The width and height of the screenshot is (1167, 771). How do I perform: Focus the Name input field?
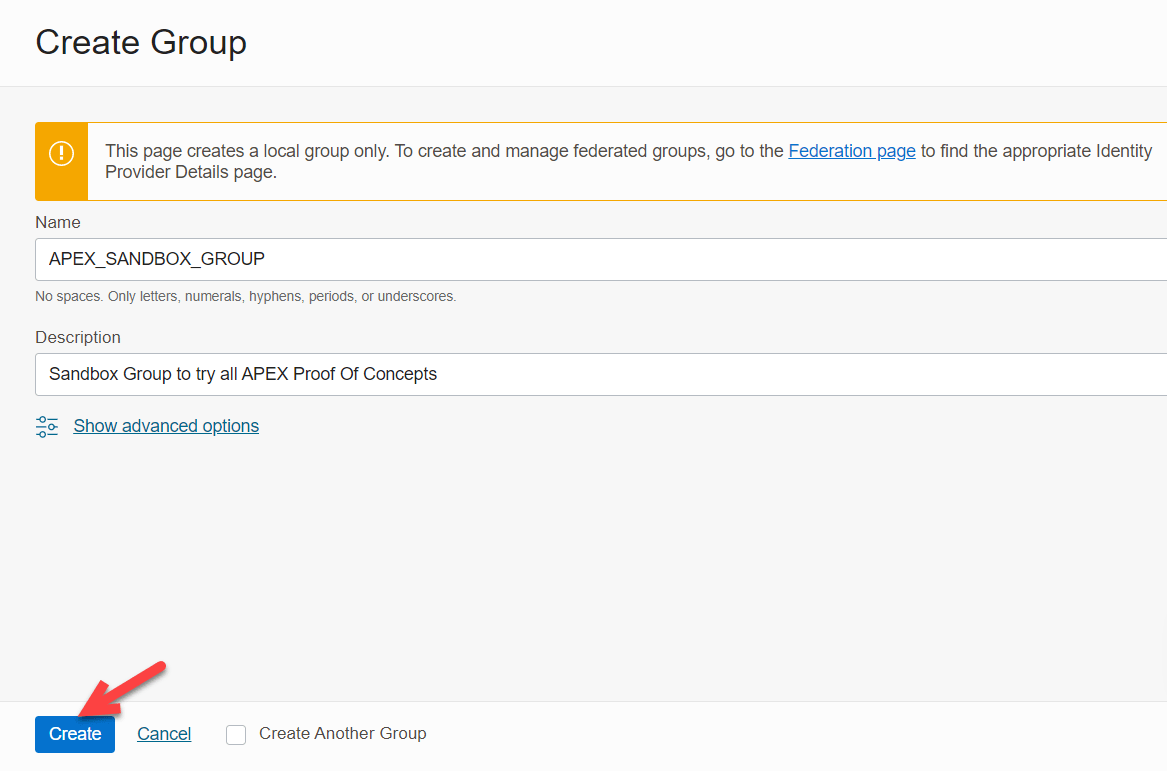(601, 259)
